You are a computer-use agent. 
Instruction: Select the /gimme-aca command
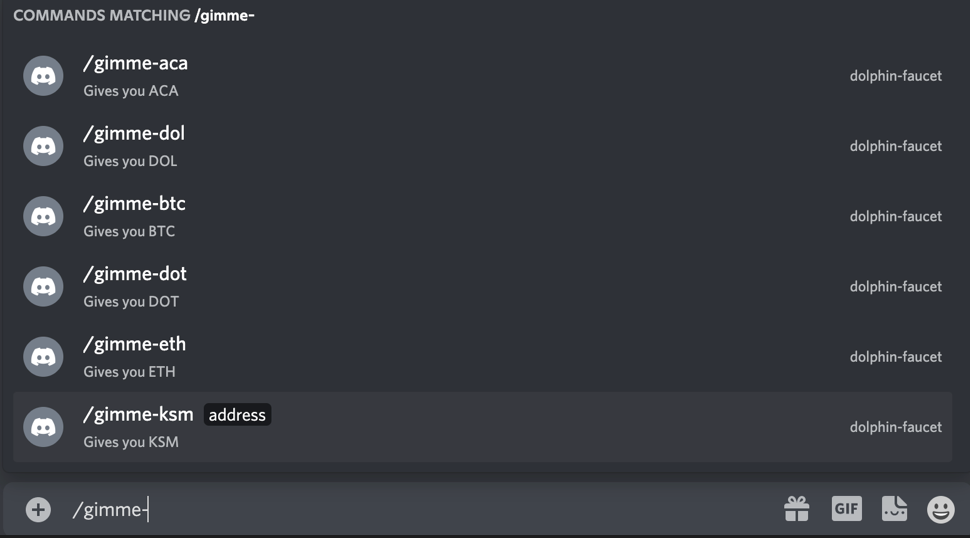[x=483, y=76]
